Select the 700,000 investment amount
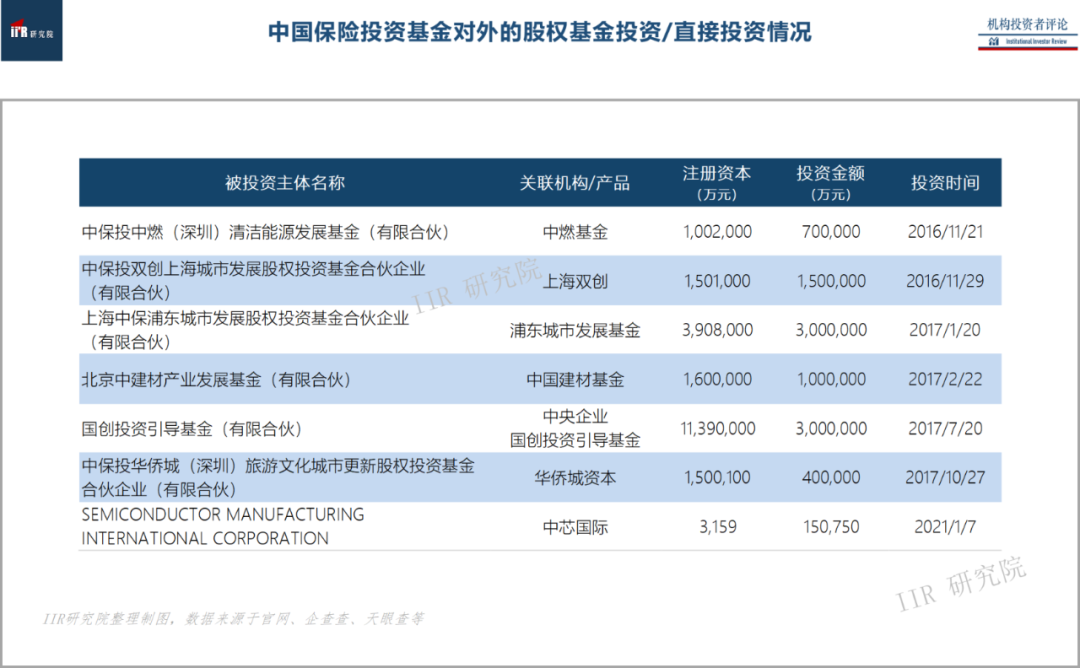 (831, 232)
